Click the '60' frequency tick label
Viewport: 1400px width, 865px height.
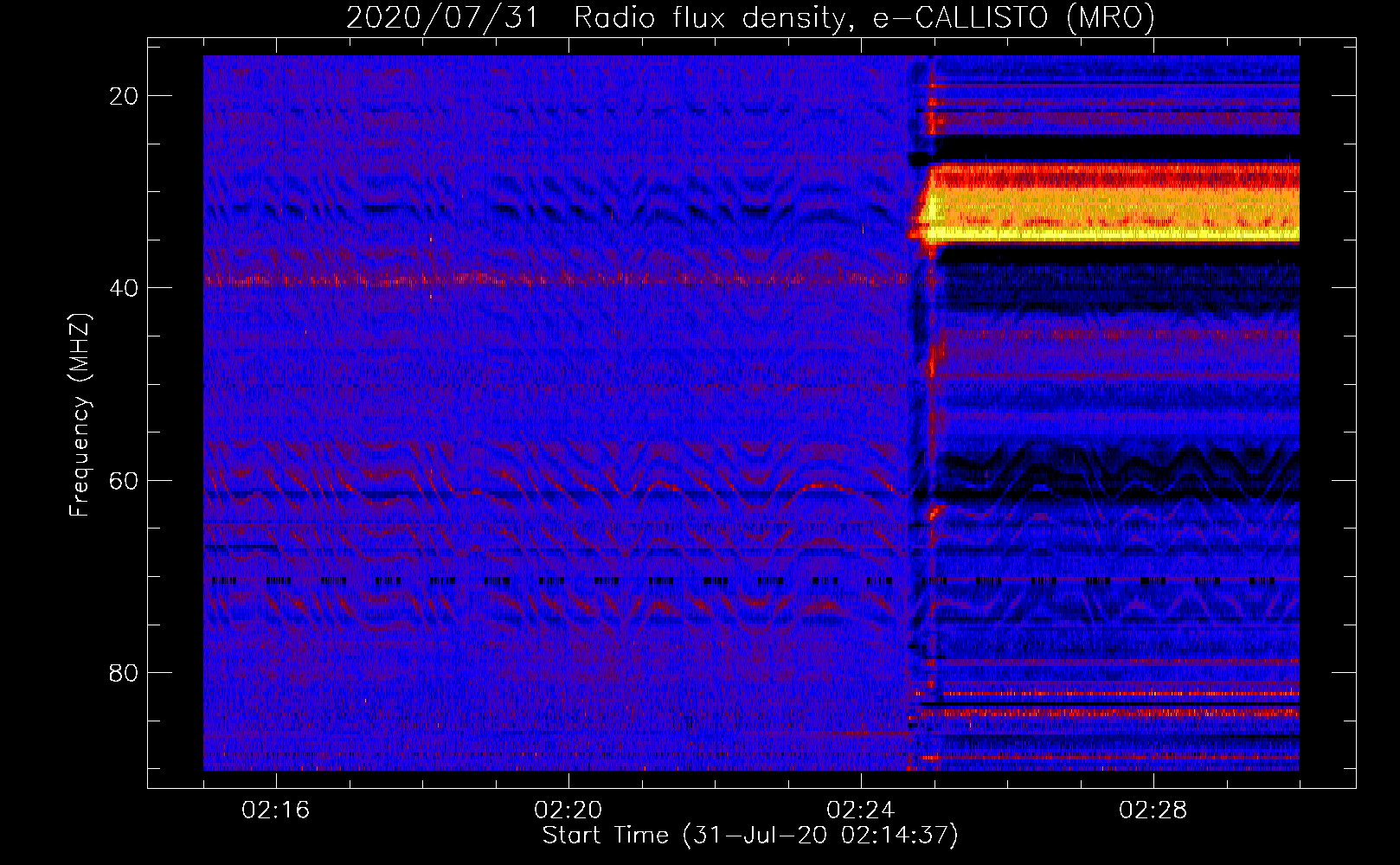[x=124, y=480]
